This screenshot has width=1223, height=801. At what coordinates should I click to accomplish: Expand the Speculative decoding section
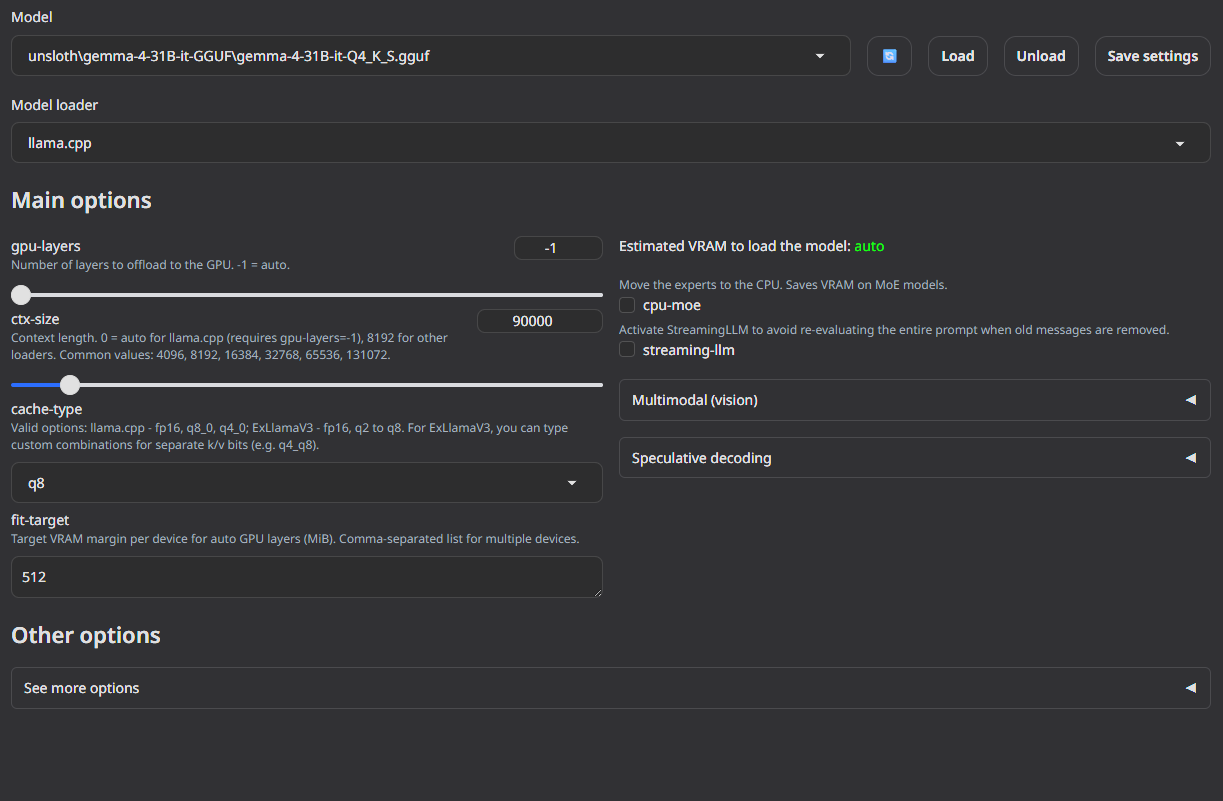(x=915, y=458)
